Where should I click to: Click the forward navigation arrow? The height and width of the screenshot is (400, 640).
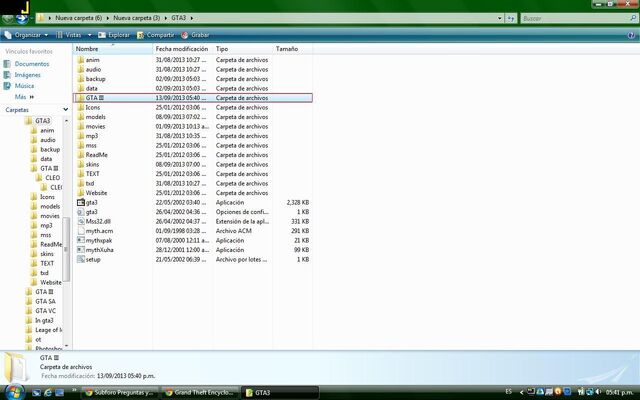tap(22, 18)
